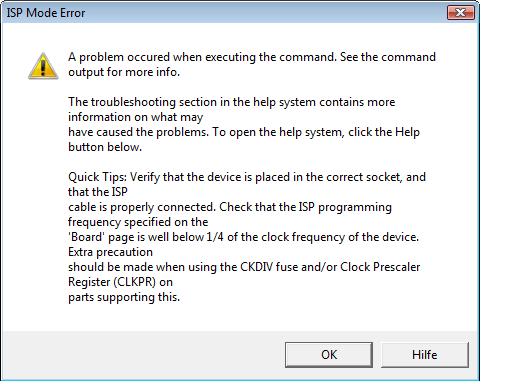Click the 'parts supporting this.' line
The width and height of the screenshot is (512, 384).
(x=124, y=297)
